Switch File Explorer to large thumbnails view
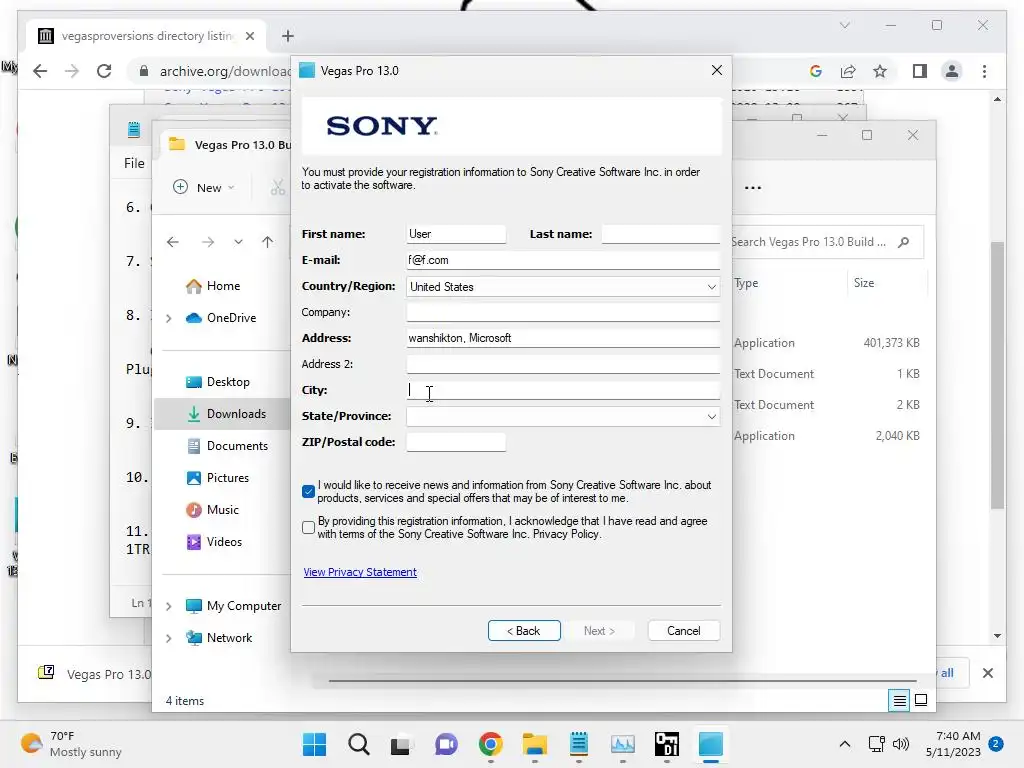This screenshot has height=768, width=1024. click(921, 701)
